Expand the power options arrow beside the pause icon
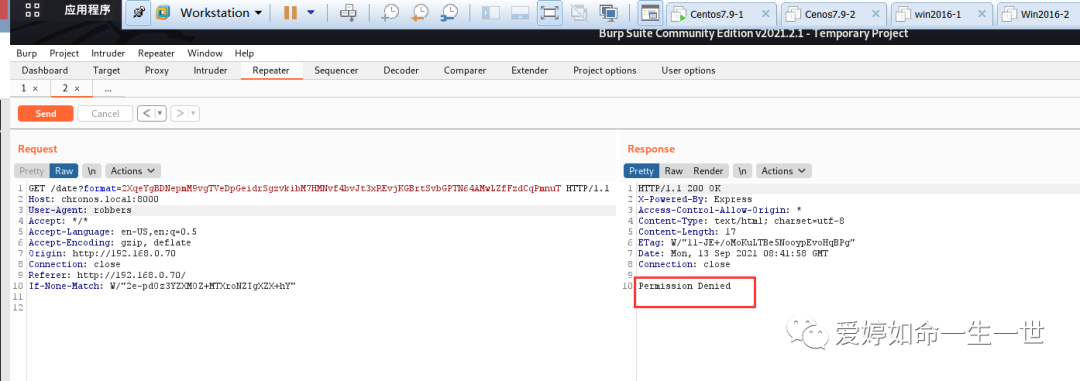The width and height of the screenshot is (1080, 381). 311,13
